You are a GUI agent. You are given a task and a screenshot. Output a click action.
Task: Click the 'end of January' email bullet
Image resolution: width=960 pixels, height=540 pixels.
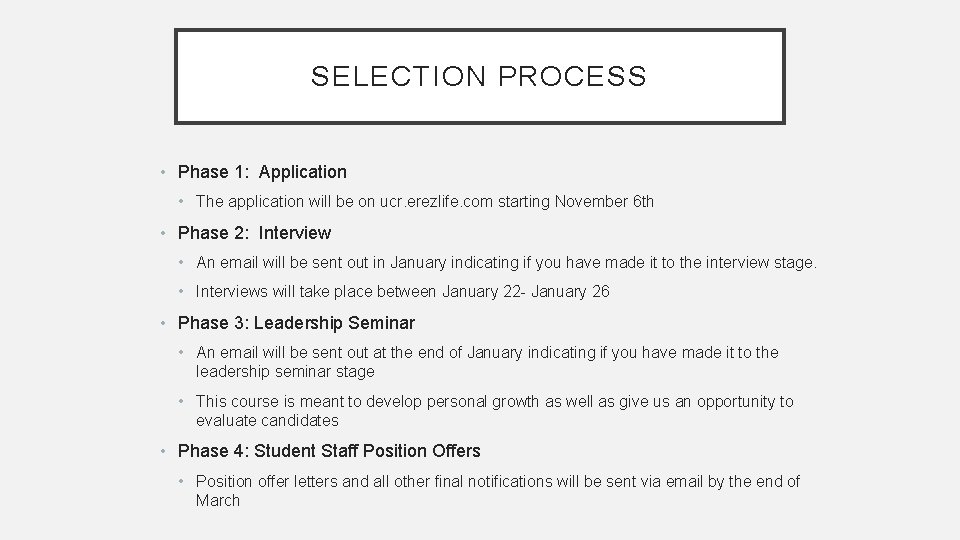[x=487, y=352]
